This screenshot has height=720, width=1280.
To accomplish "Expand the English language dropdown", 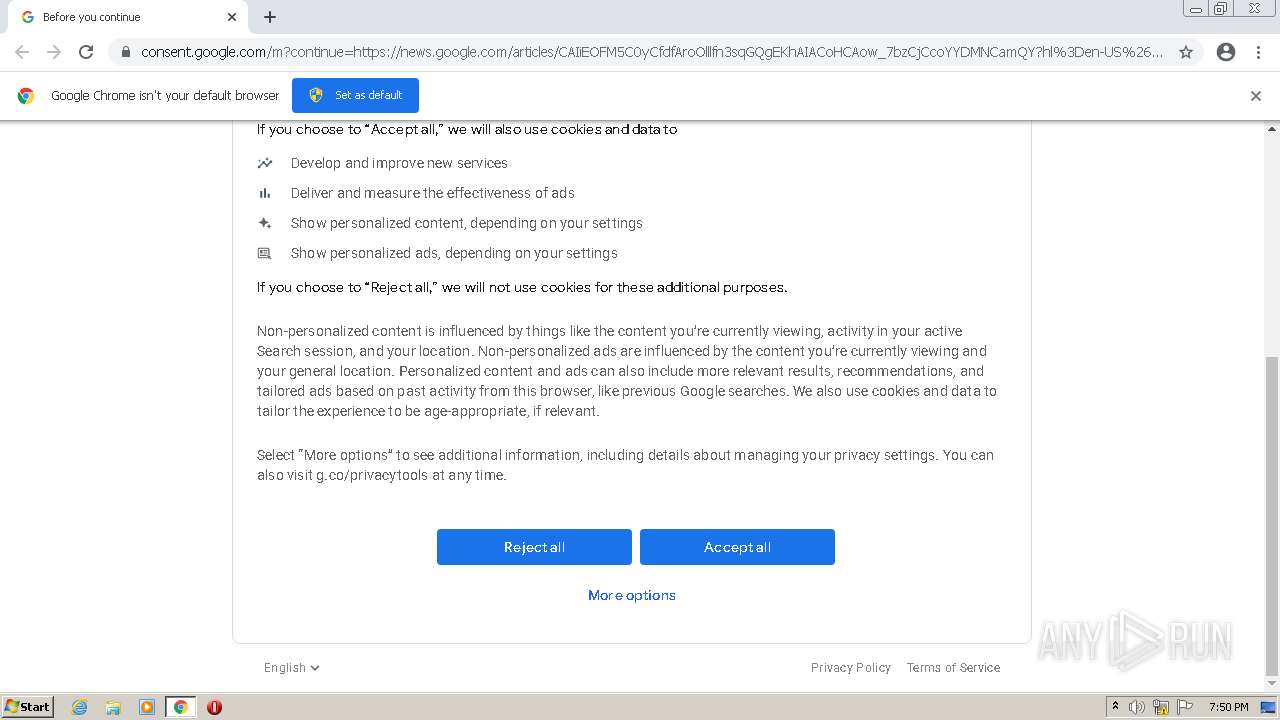I will point(292,668).
